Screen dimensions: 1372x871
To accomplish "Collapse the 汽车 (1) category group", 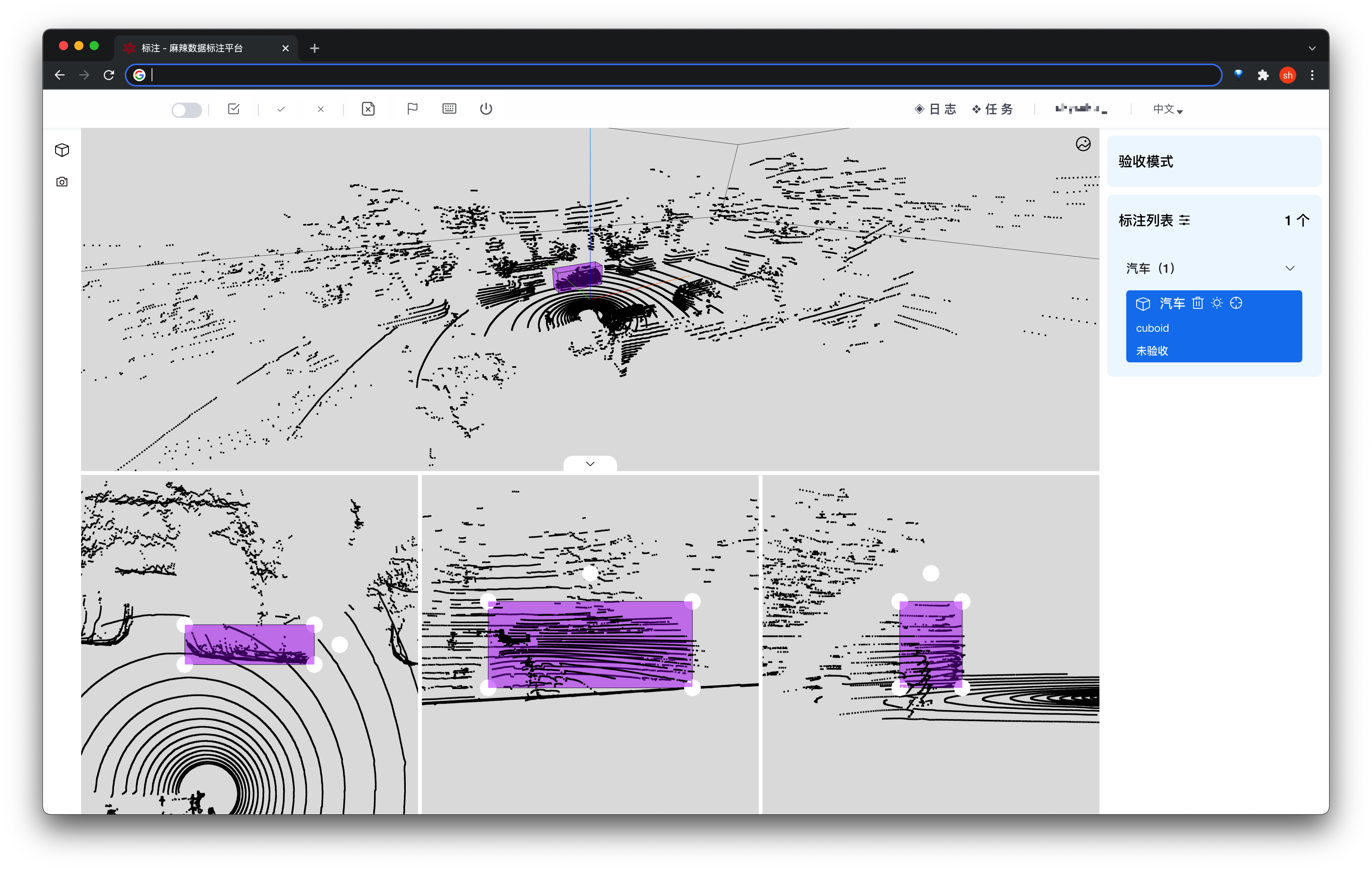I will (x=1289, y=269).
